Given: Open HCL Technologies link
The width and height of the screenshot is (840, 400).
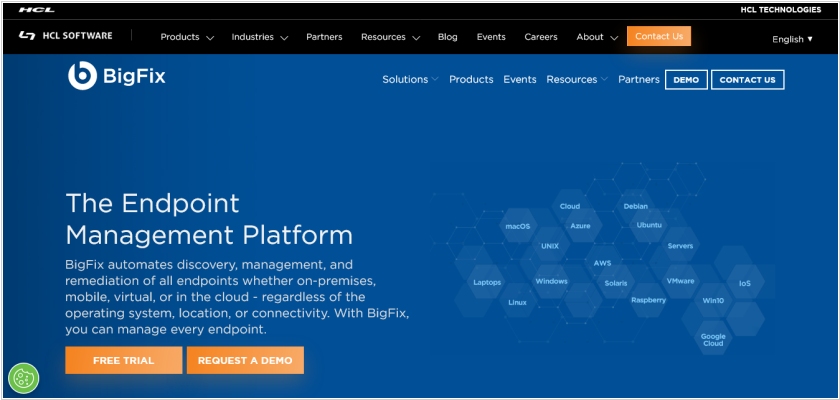Looking at the screenshot, I should click(x=780, y=9).
